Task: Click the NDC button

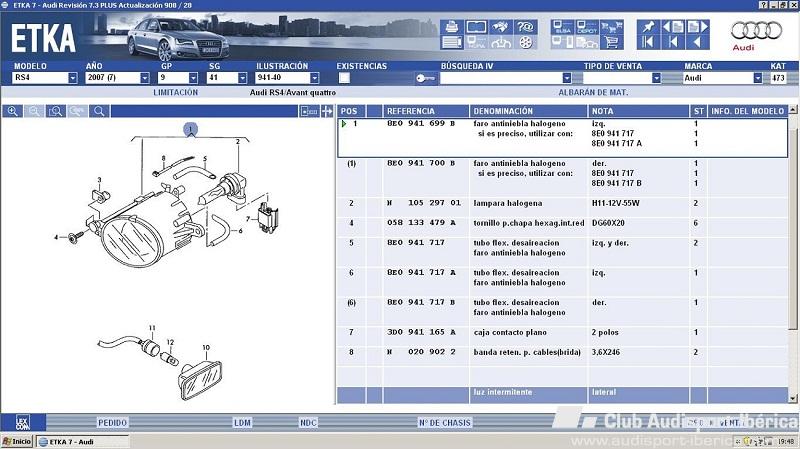Action: pos(308,422)
